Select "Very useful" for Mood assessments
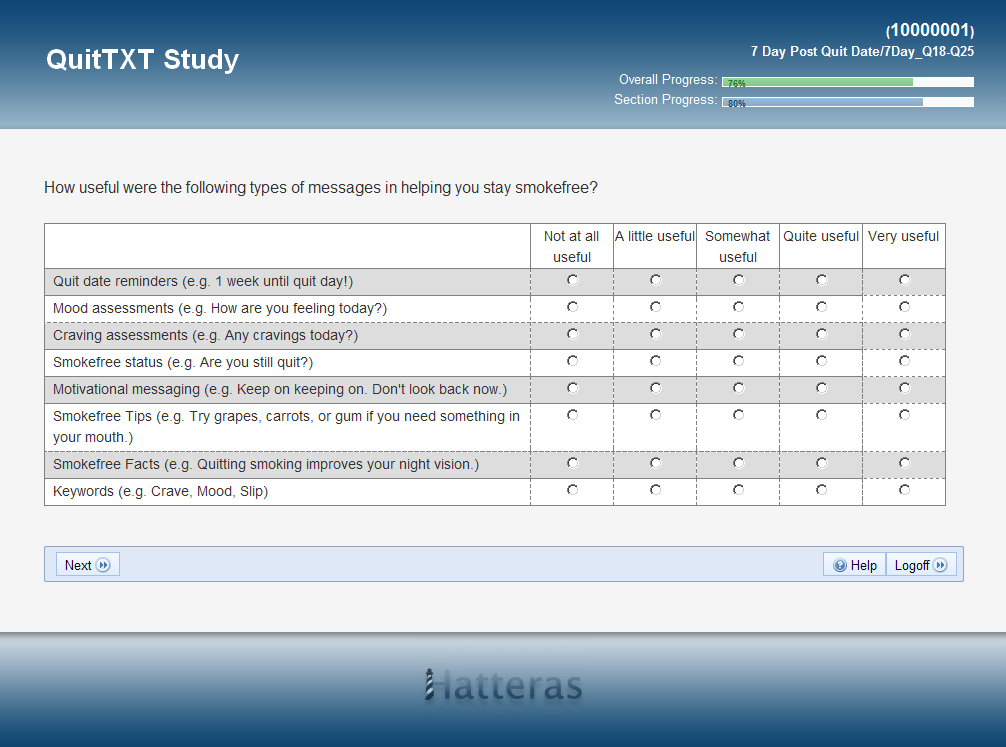The height and width of the screenshot is (747, 1006). pyautogui.click(x=904, y=307)
